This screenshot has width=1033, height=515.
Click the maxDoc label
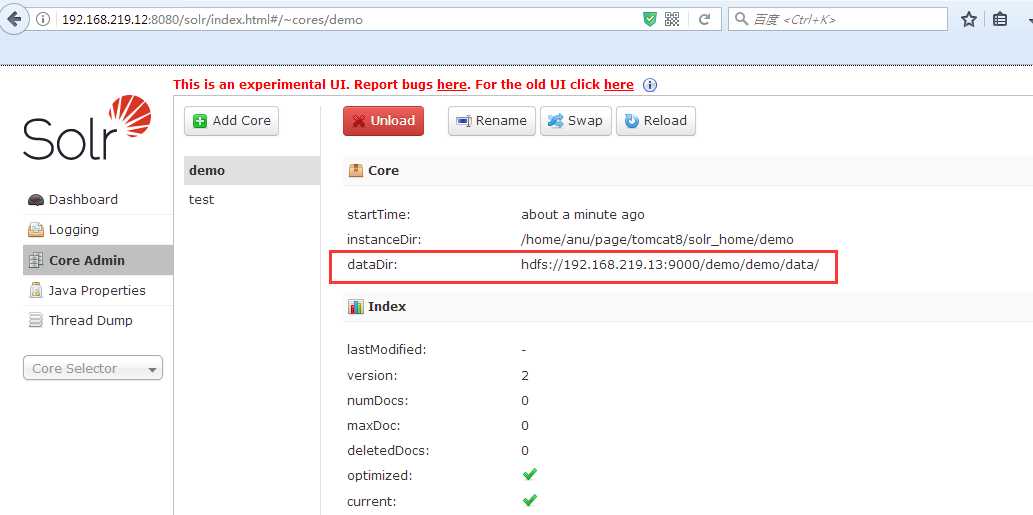(374, 426)
